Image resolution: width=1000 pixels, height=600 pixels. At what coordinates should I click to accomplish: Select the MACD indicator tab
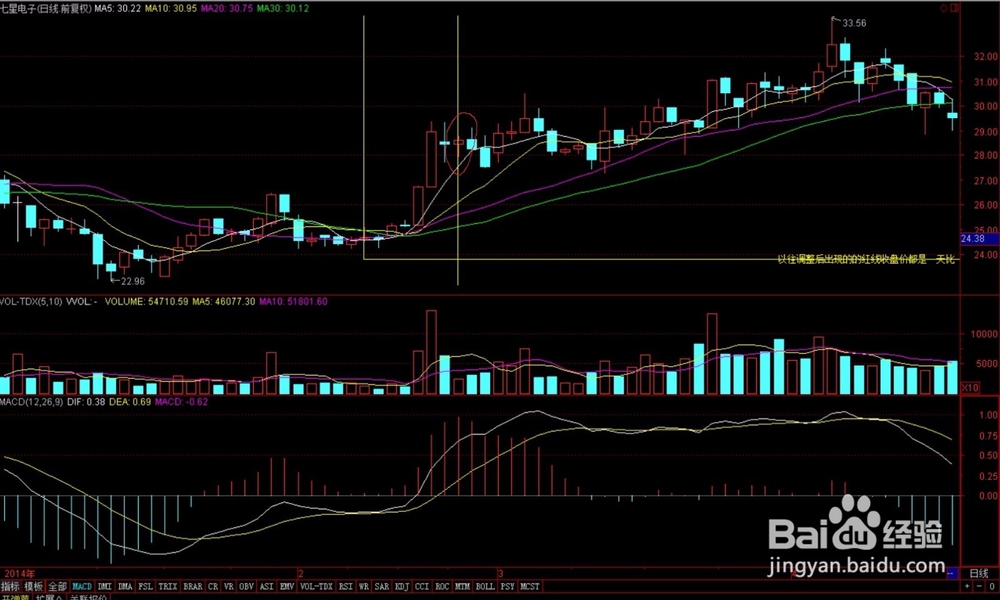[x=82, y=587]
